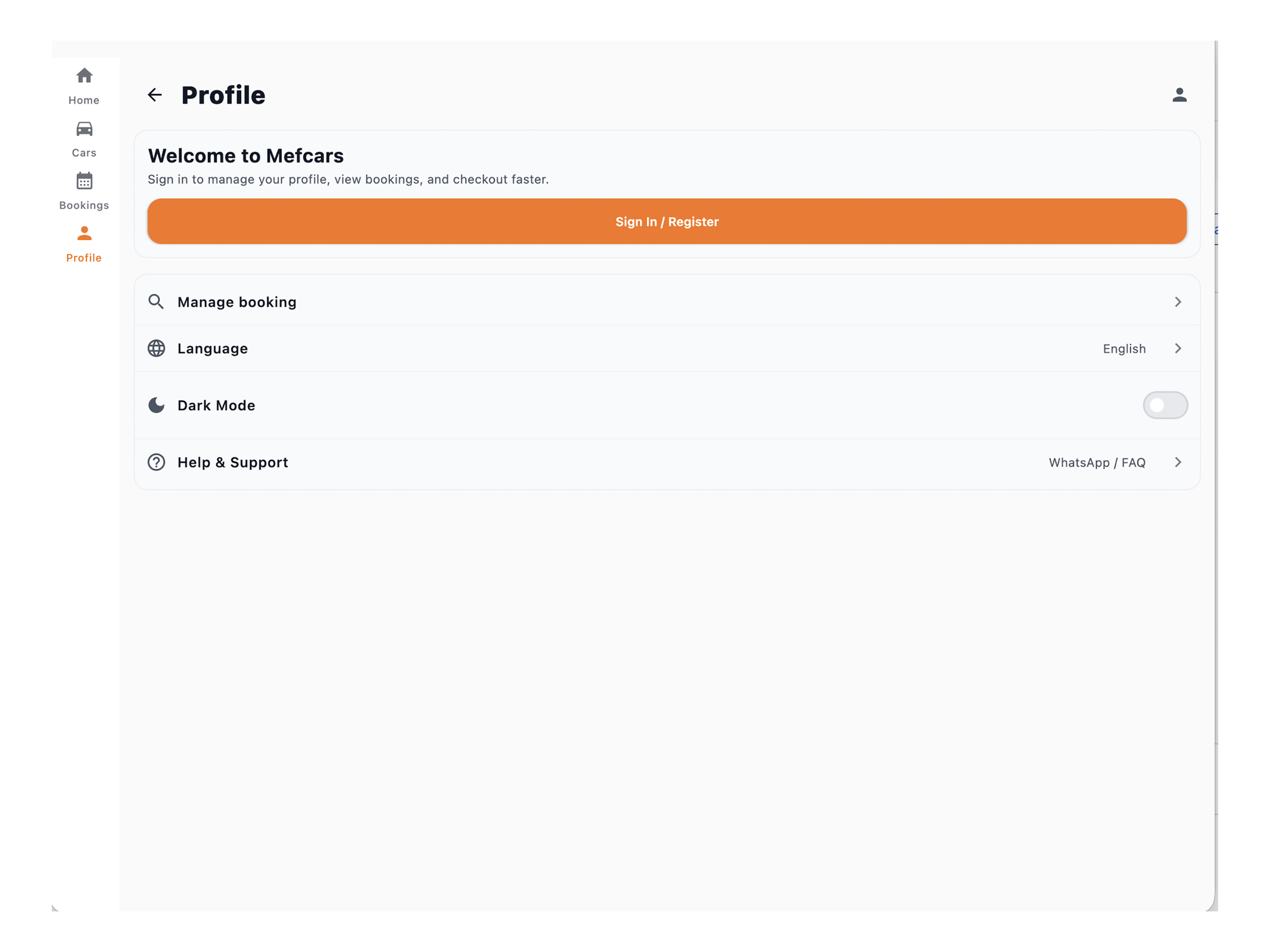Click the globe icon beside Language

156,348
